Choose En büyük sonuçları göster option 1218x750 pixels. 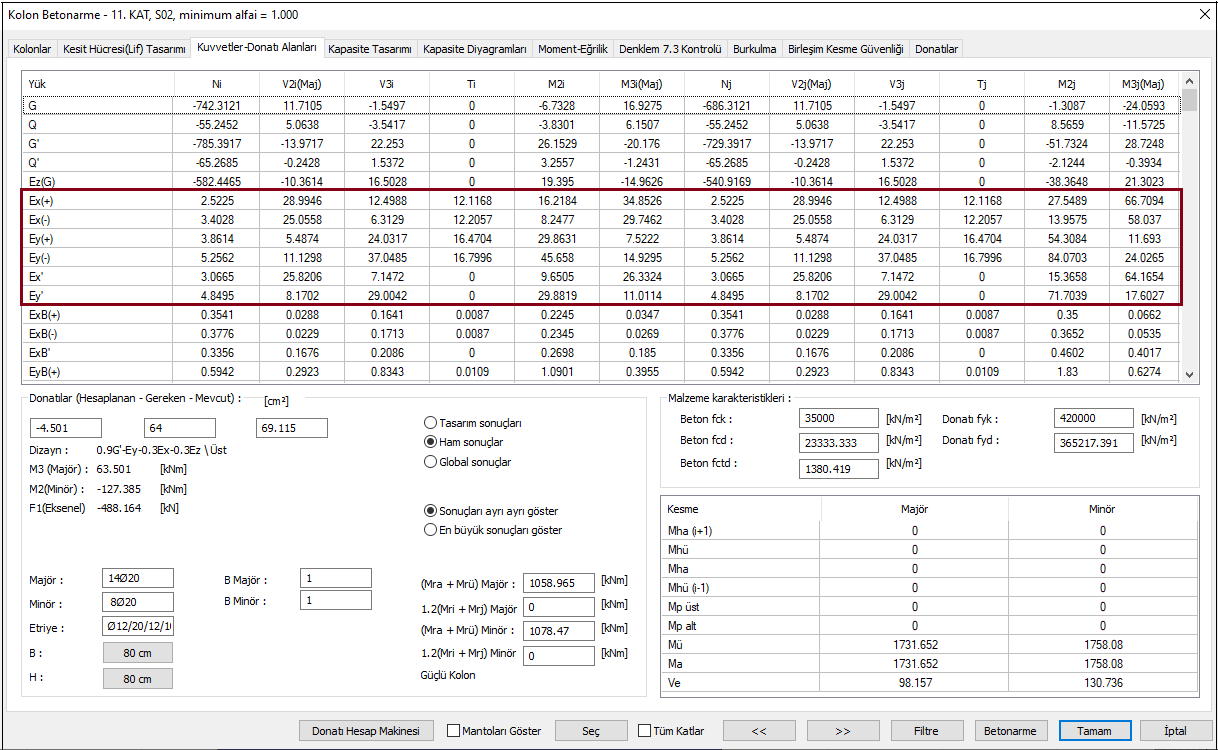431,530
